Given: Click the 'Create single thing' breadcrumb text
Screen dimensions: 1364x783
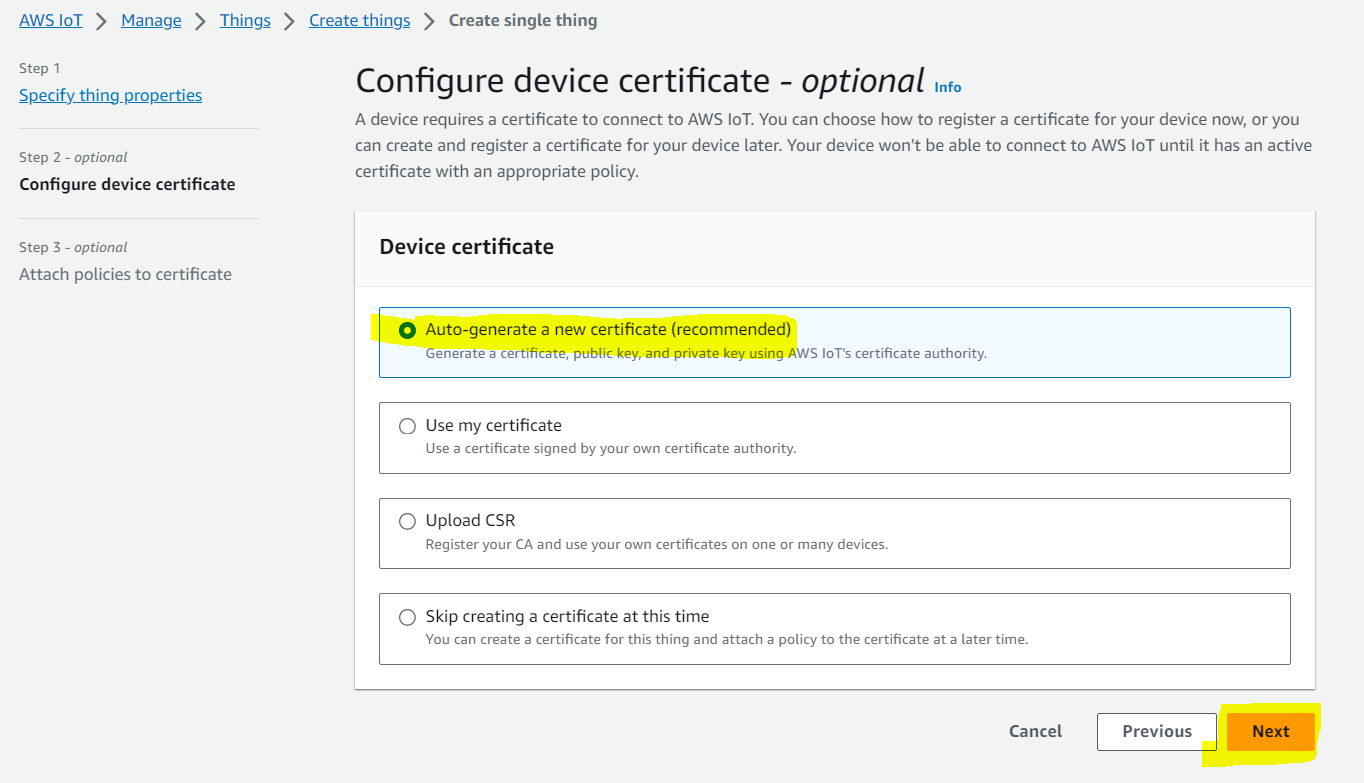Looking at the screenshot, I should [523, 20].
